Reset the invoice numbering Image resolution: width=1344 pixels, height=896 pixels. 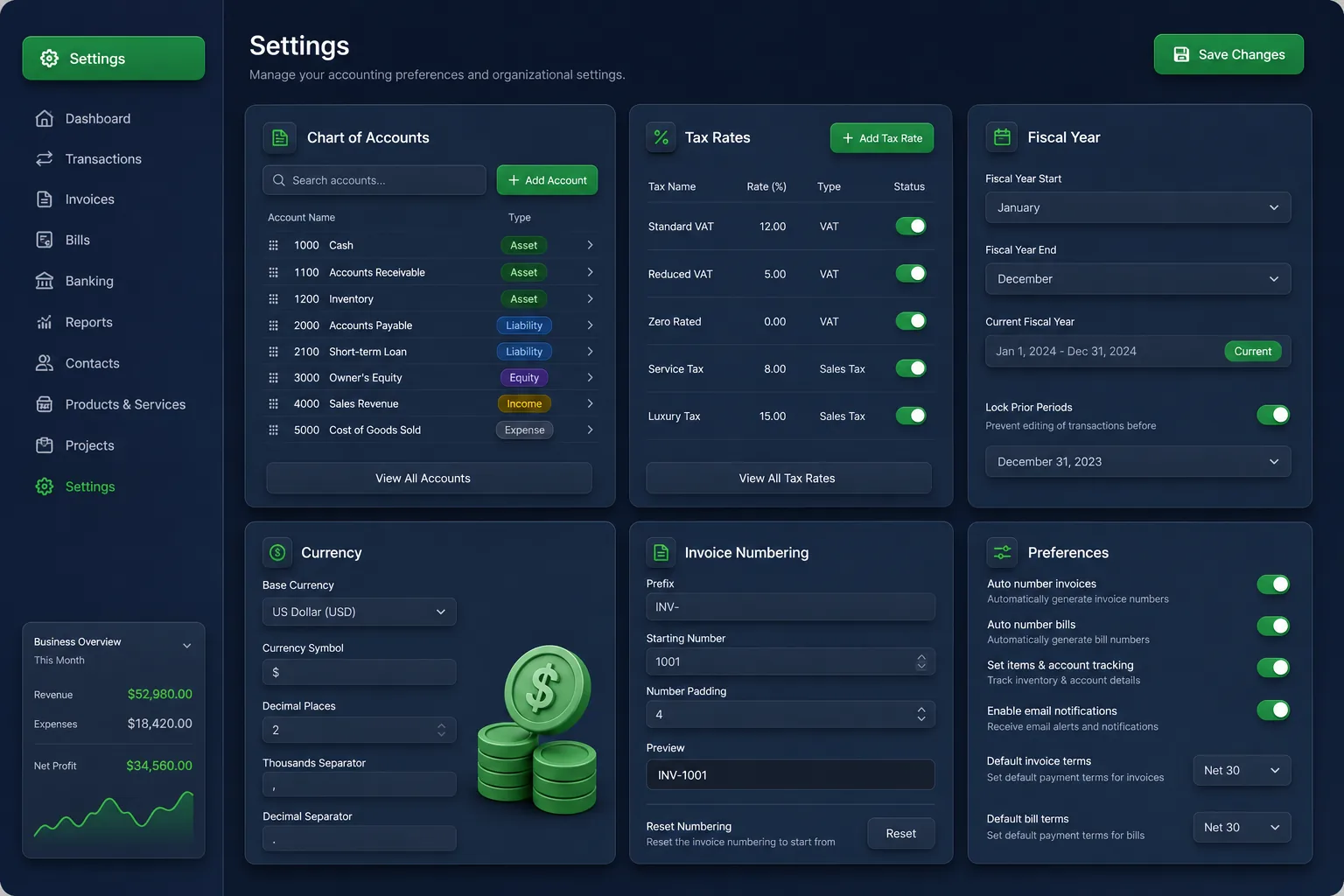[x=900, y=833]
